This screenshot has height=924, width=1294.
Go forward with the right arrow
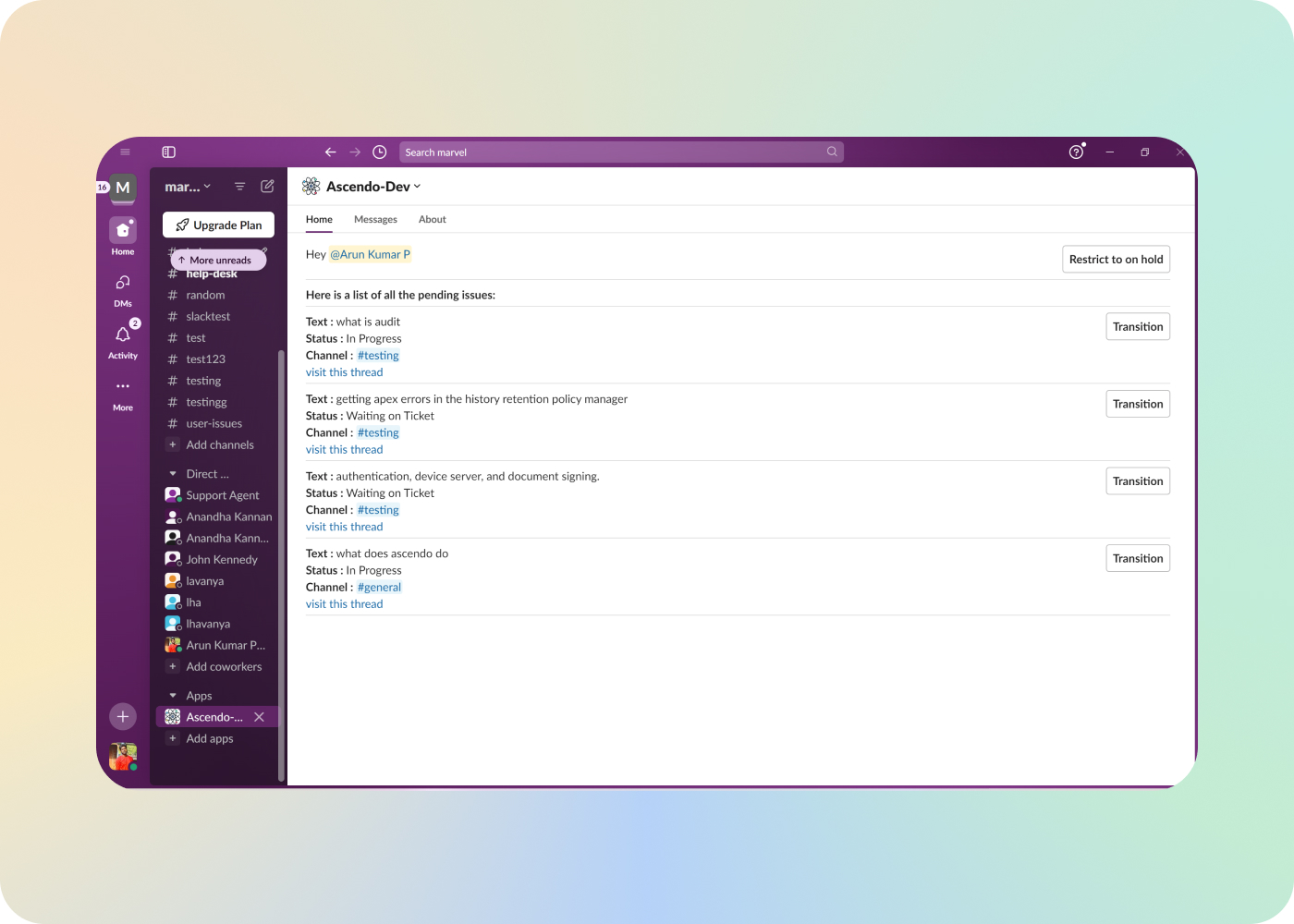355,152
